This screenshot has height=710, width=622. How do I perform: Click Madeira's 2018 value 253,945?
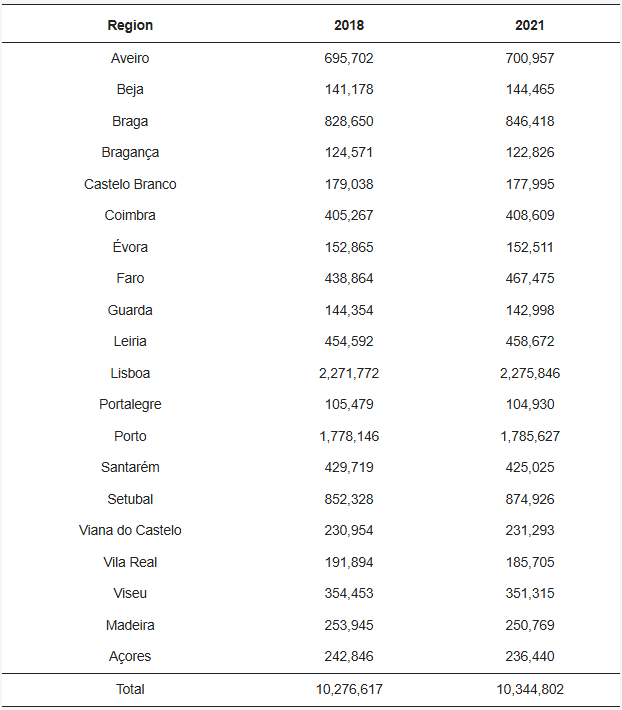pos(349,625)
